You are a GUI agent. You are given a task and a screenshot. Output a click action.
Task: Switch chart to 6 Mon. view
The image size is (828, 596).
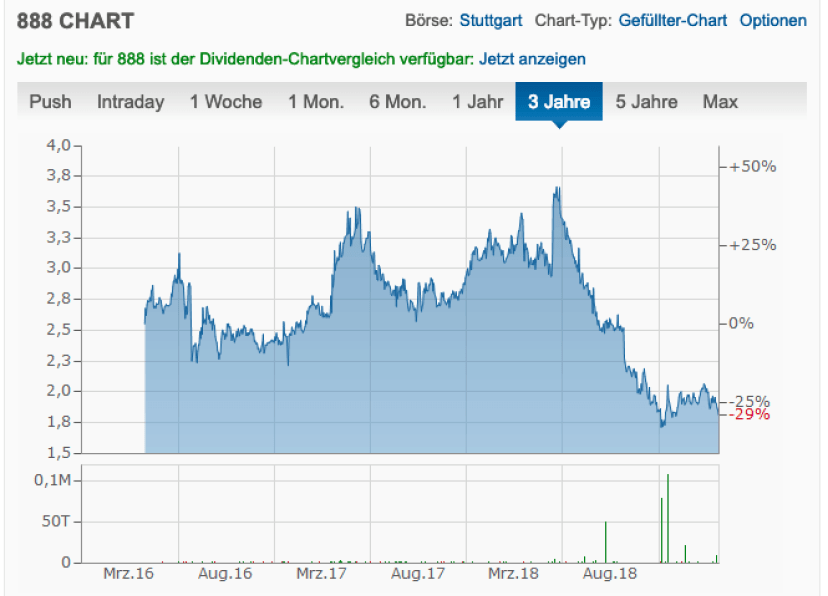pos(397,102)
